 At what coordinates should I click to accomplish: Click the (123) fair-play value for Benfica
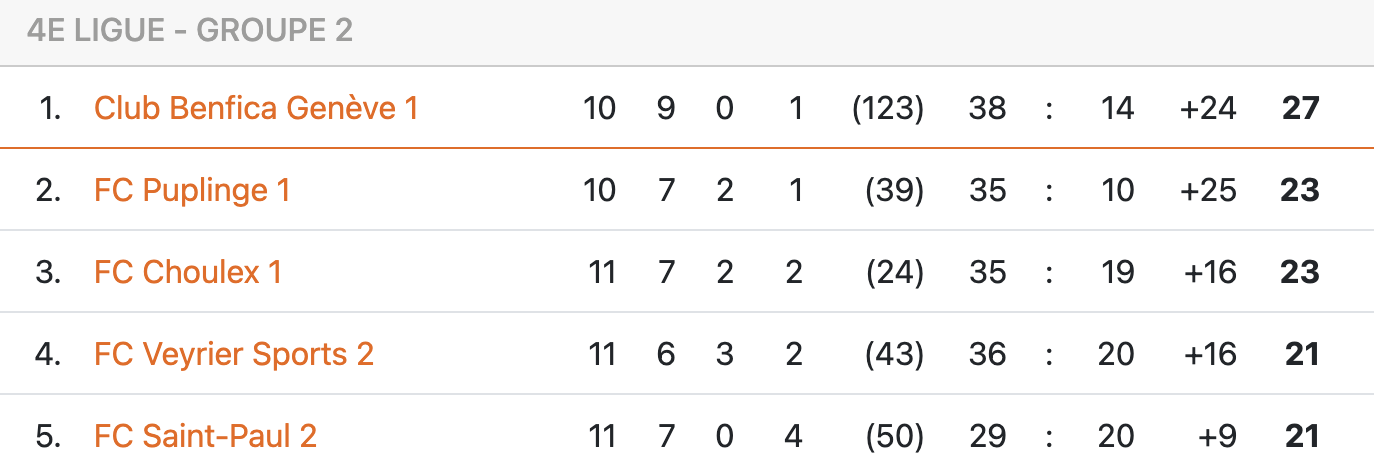click(887, 108)
